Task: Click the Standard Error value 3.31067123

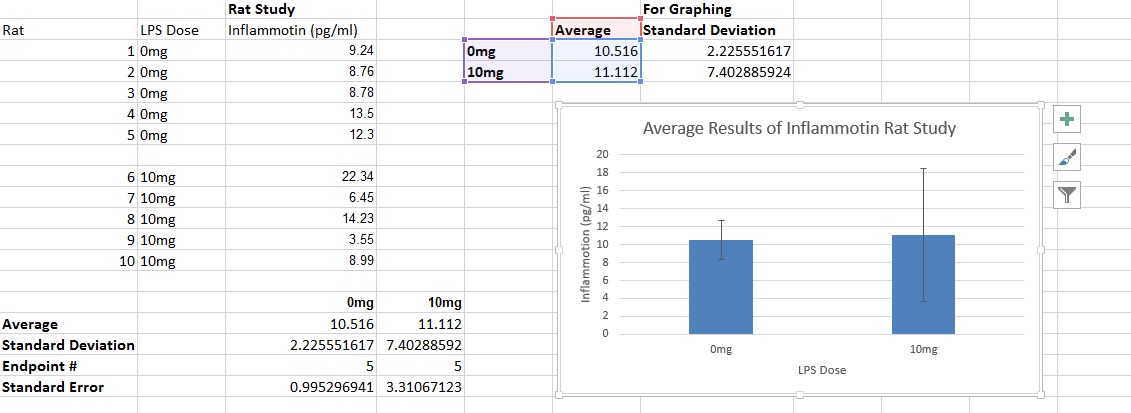Action: tap(422, 387)
